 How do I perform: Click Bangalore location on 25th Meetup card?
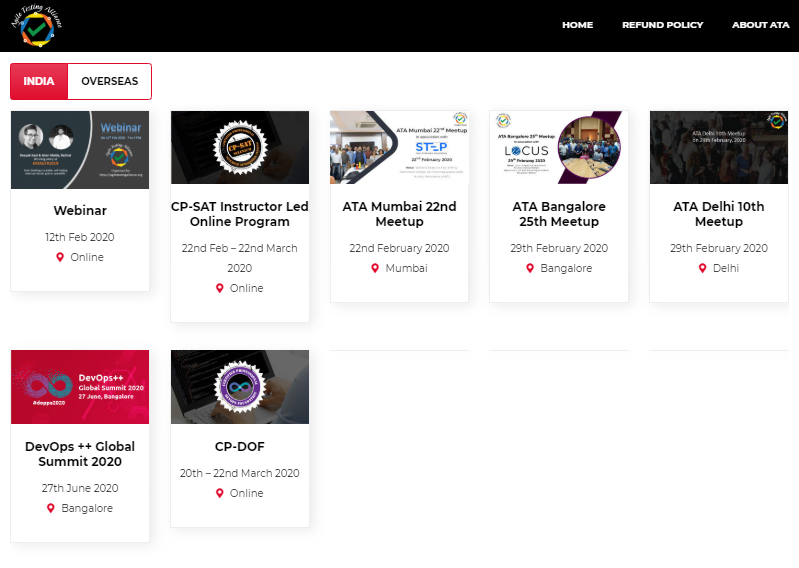(x=566, y=268)
